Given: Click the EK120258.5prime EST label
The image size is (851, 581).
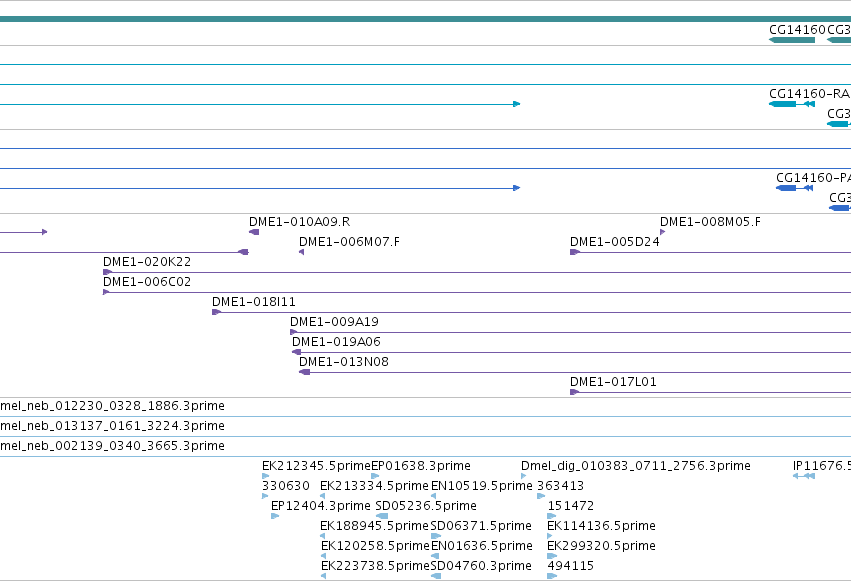Looking at the screenshot, I should 375,547.
